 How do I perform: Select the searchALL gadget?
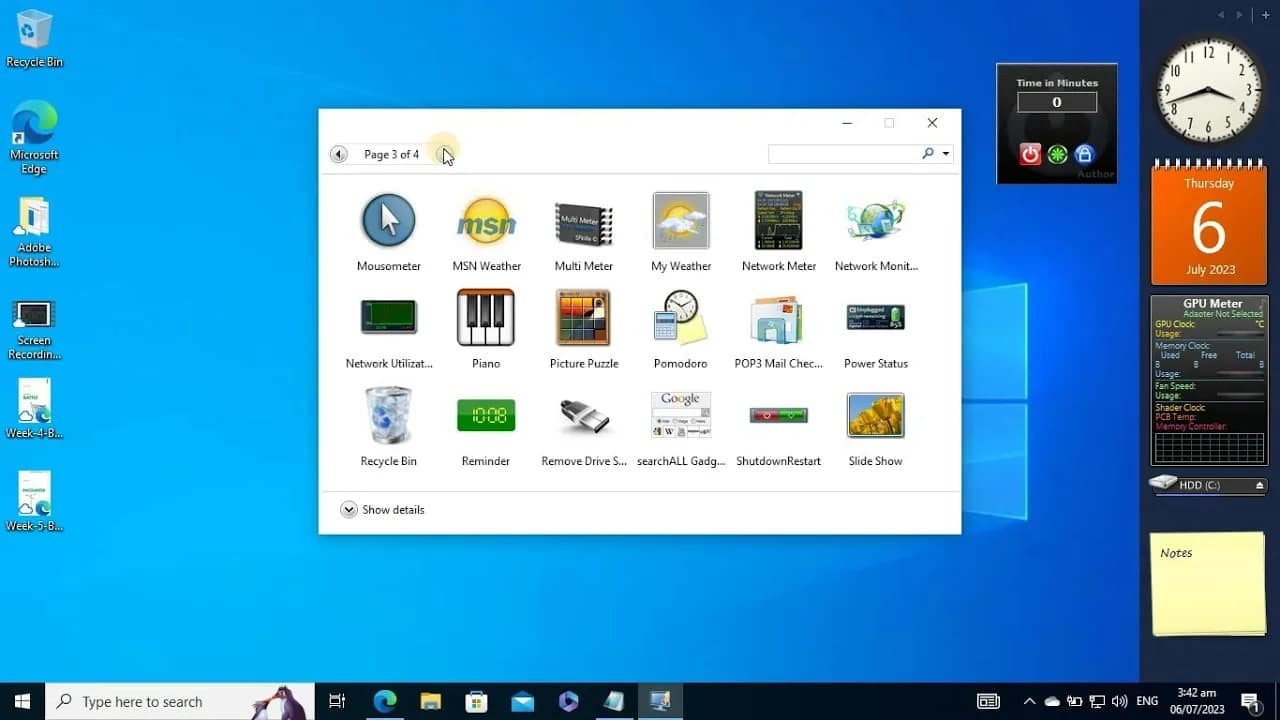point(681,415)
